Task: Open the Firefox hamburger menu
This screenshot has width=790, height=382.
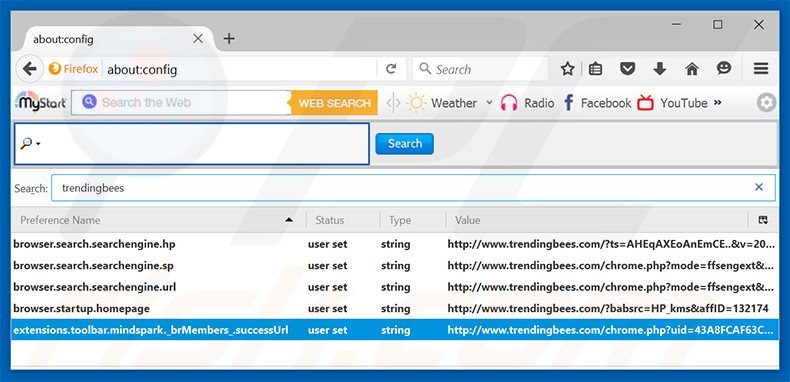Action: (x=761, y=69)
